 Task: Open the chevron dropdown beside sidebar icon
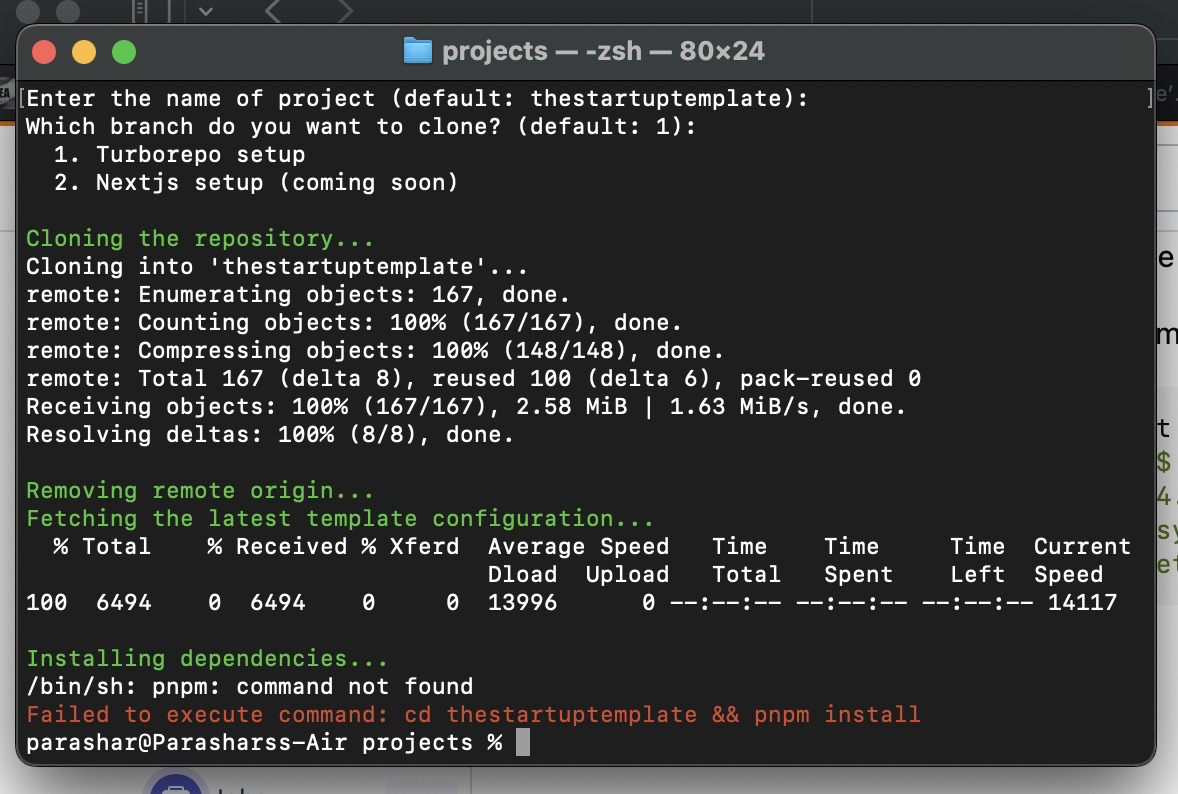tap(206, 11)
